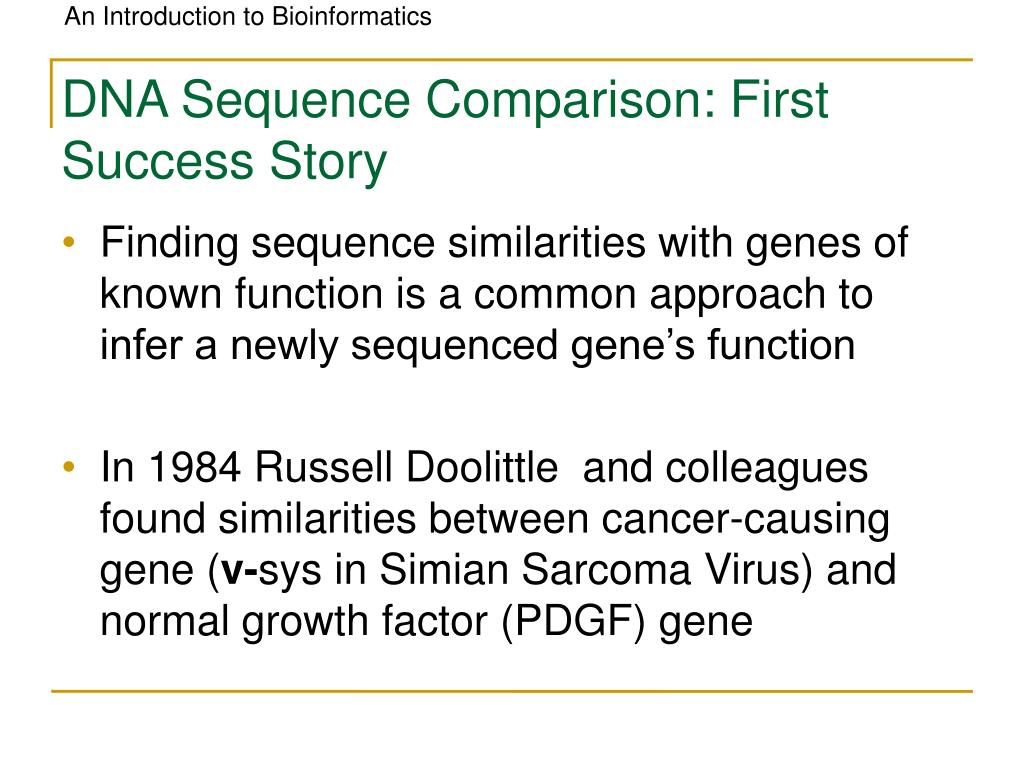Click the 'Success Story' title line
The width and height of the screenshot is (1024, 768).
225,161
